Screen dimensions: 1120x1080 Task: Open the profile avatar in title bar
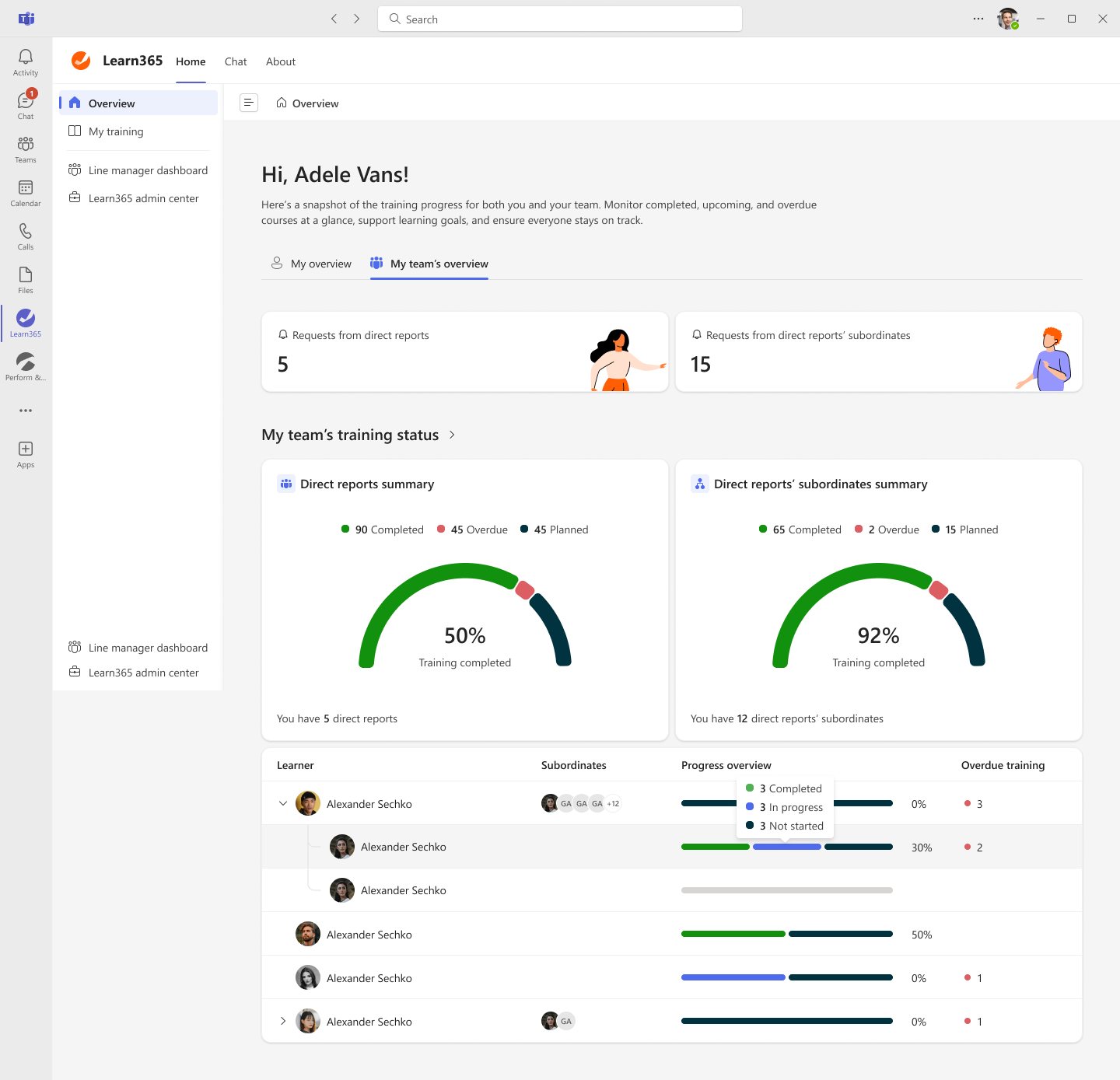click(1008, 19)
